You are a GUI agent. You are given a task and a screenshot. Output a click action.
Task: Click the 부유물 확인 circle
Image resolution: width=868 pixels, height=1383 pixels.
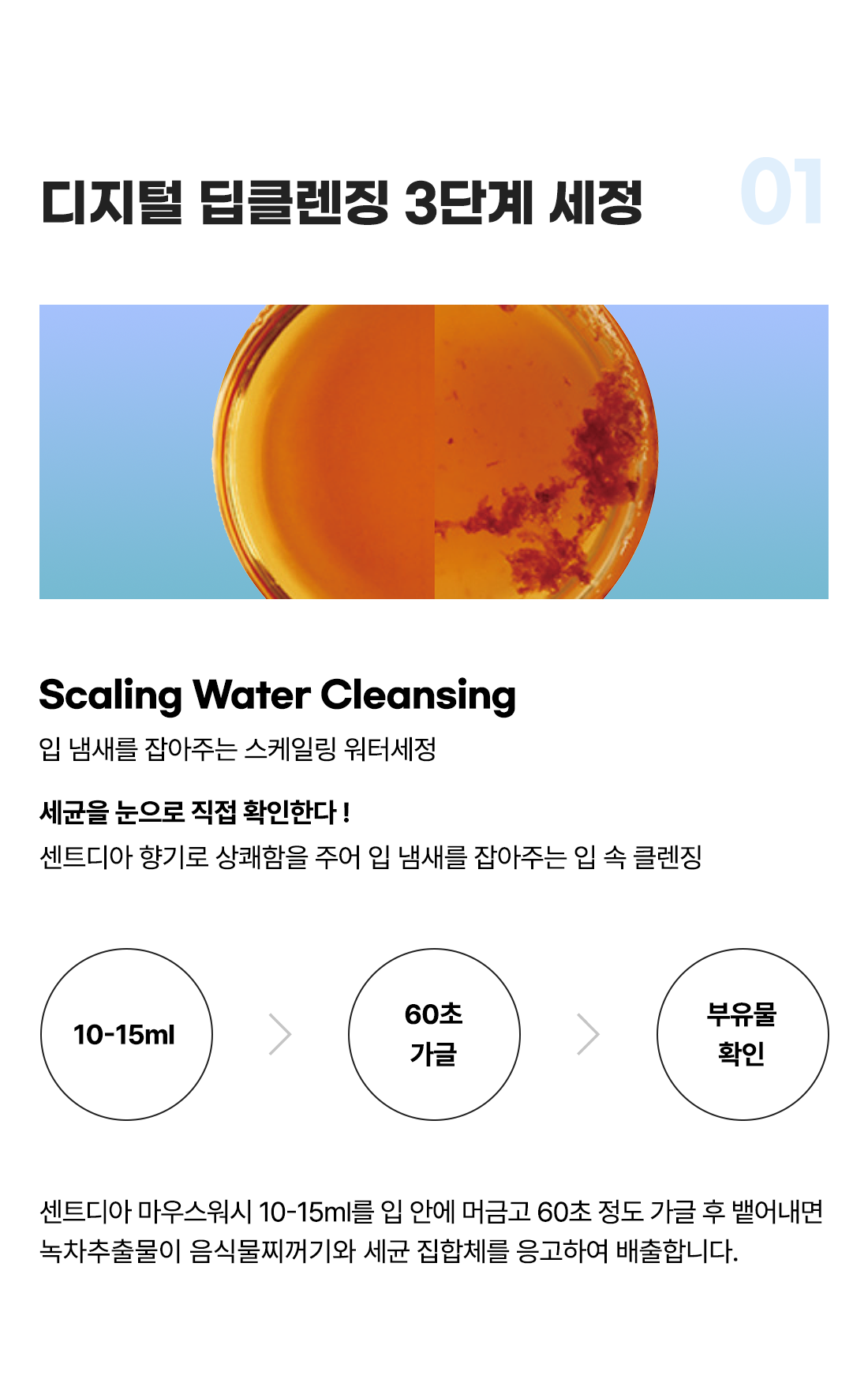click(x=743, y=1034)
